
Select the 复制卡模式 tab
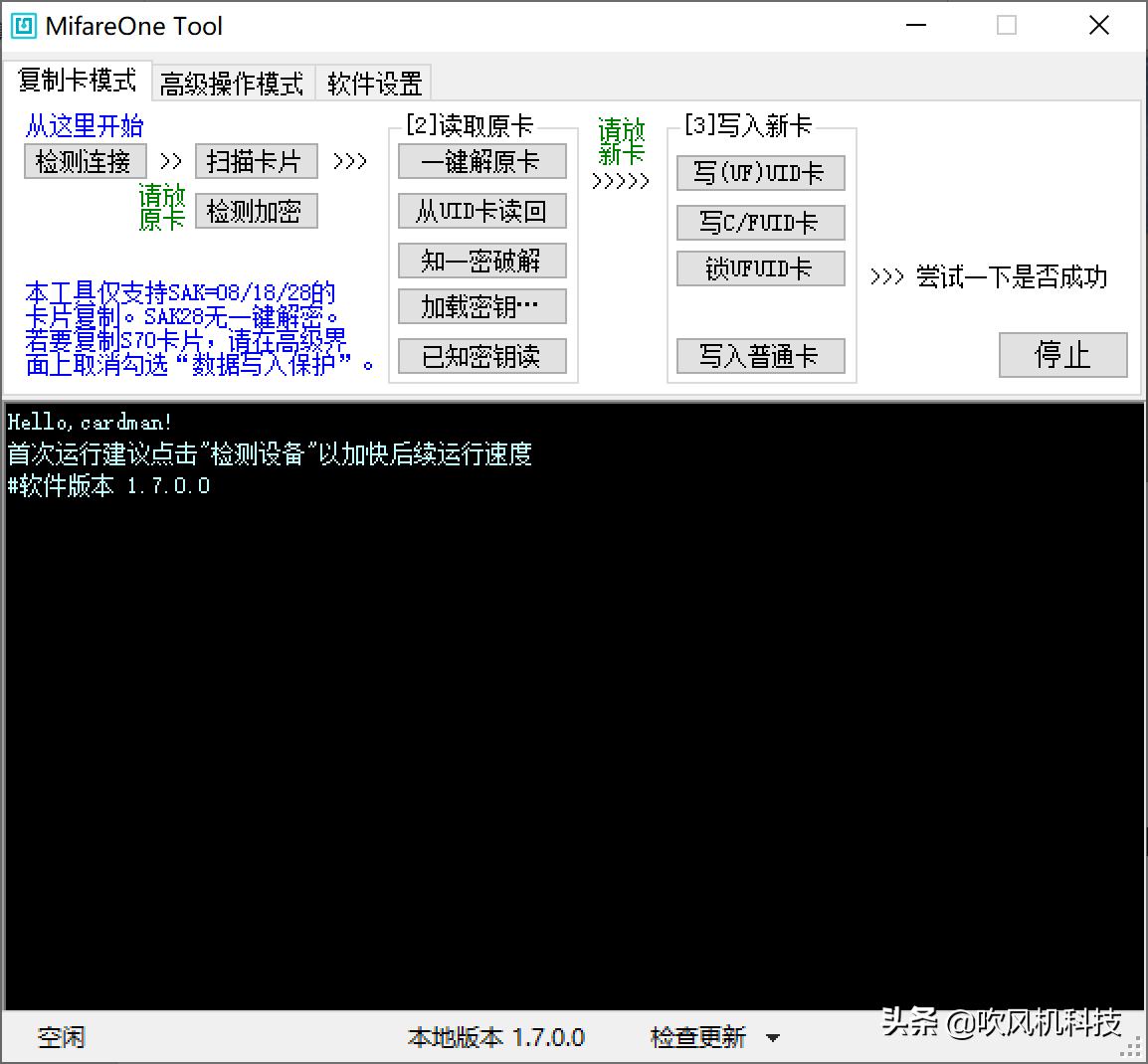(78, 84)
